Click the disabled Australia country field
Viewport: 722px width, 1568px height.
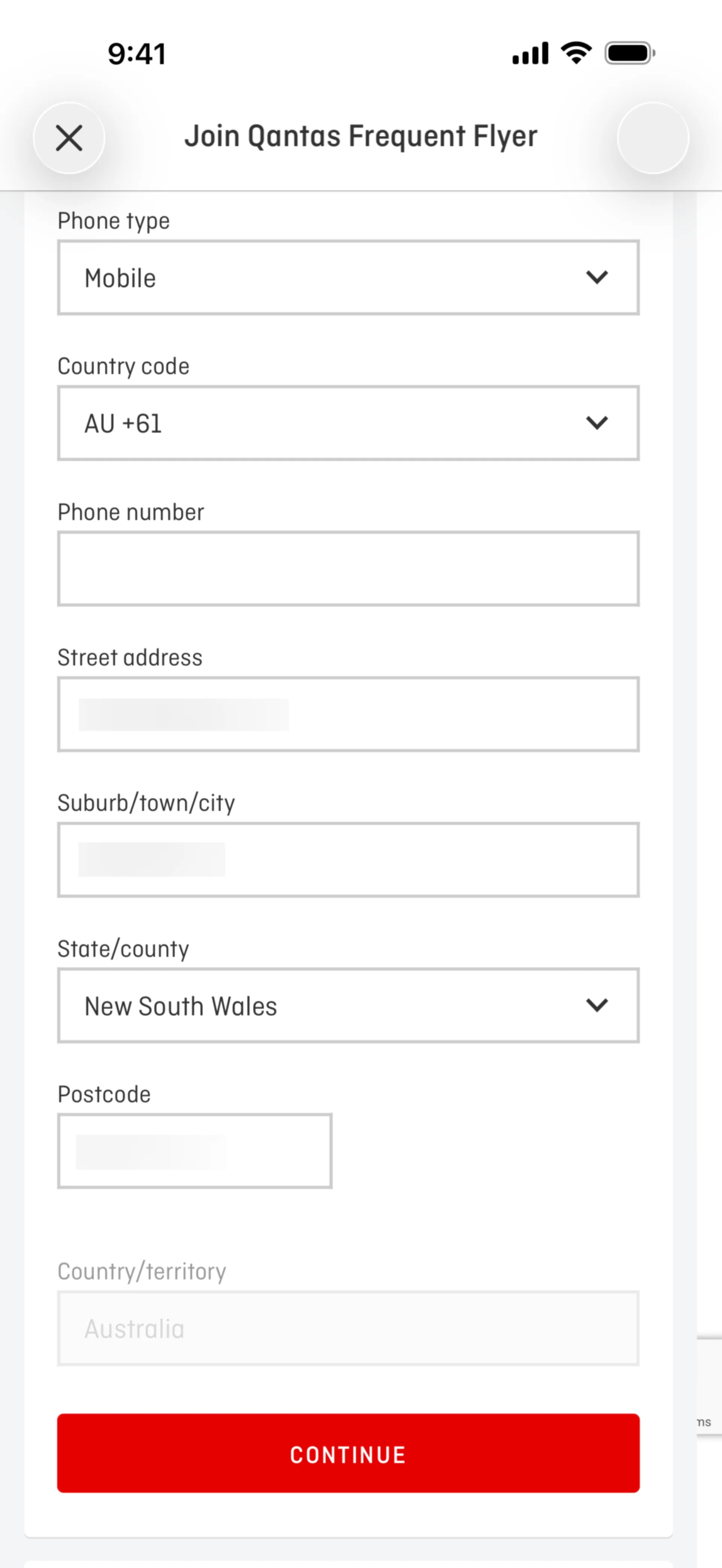click(348, 1328)
